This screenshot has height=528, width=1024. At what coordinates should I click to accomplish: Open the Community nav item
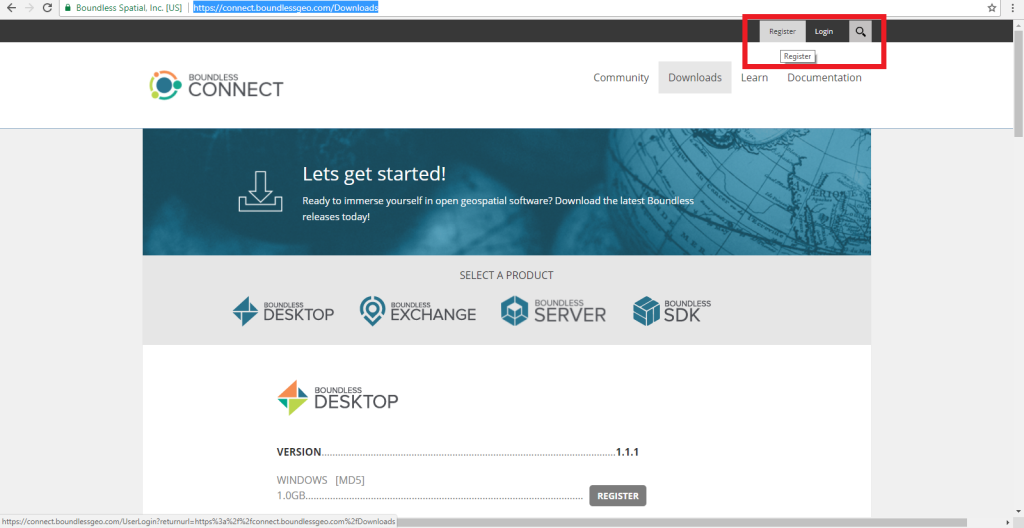621,78
